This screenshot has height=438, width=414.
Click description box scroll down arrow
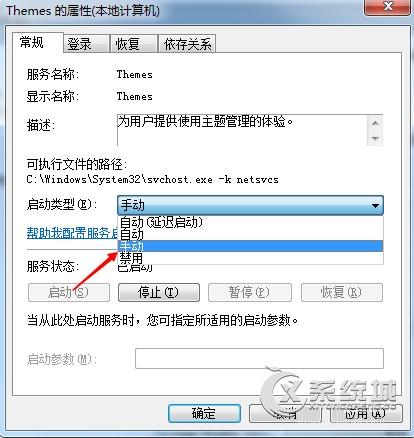(375, 138)
